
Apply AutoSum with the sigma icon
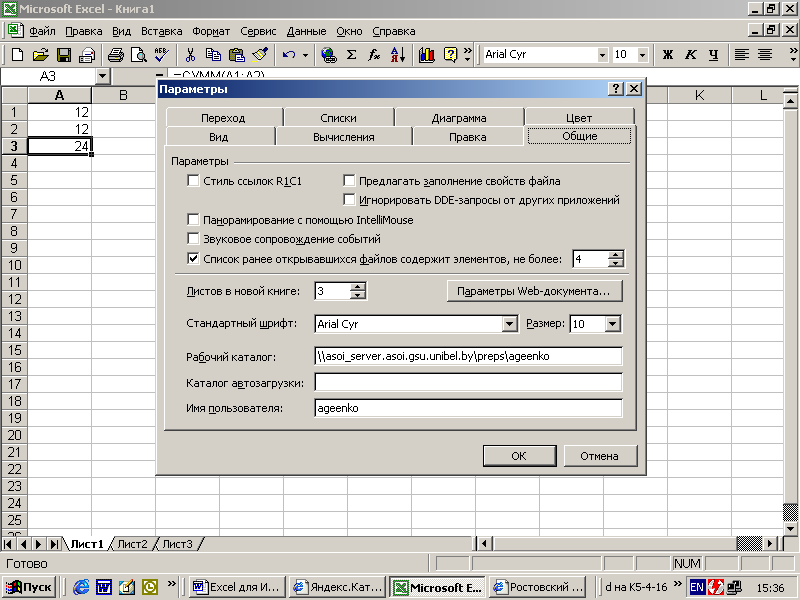(352, 54)
